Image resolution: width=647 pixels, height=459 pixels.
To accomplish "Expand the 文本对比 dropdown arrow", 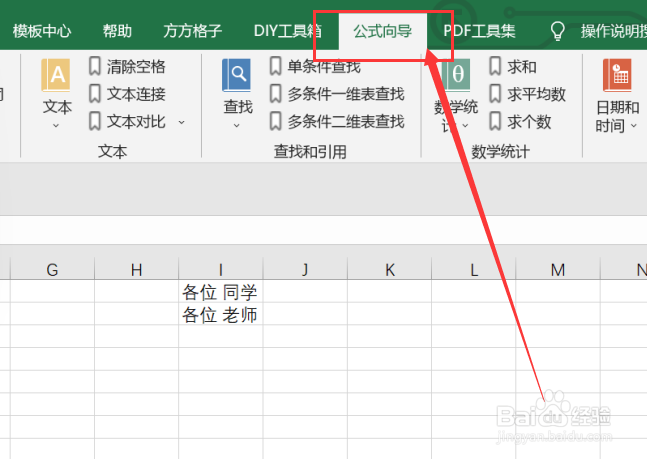I will [x=182, y=122].
